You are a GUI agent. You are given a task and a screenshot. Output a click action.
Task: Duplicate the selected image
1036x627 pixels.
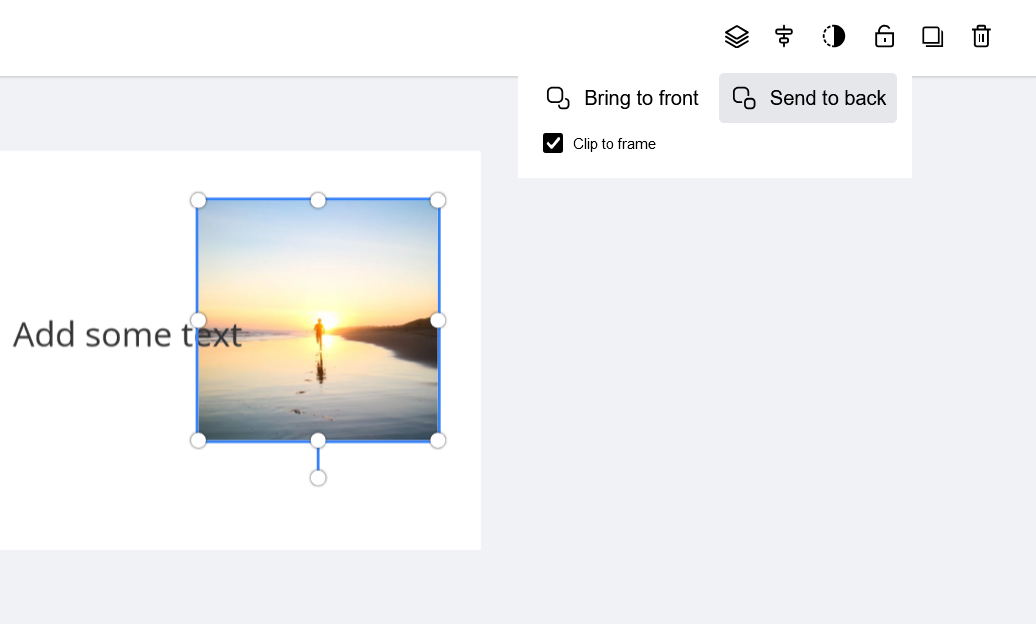point(933,36)
